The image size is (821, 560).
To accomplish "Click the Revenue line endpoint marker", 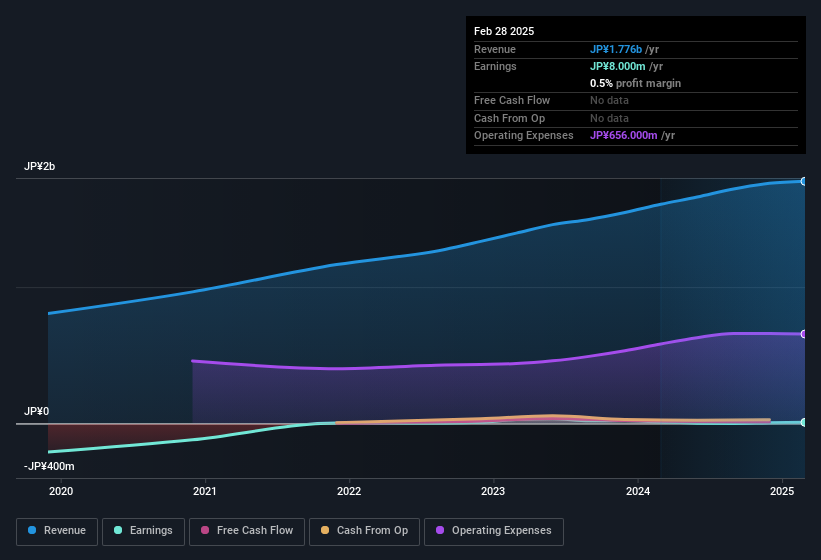I will pyautogui.click(x=804, y=182).
